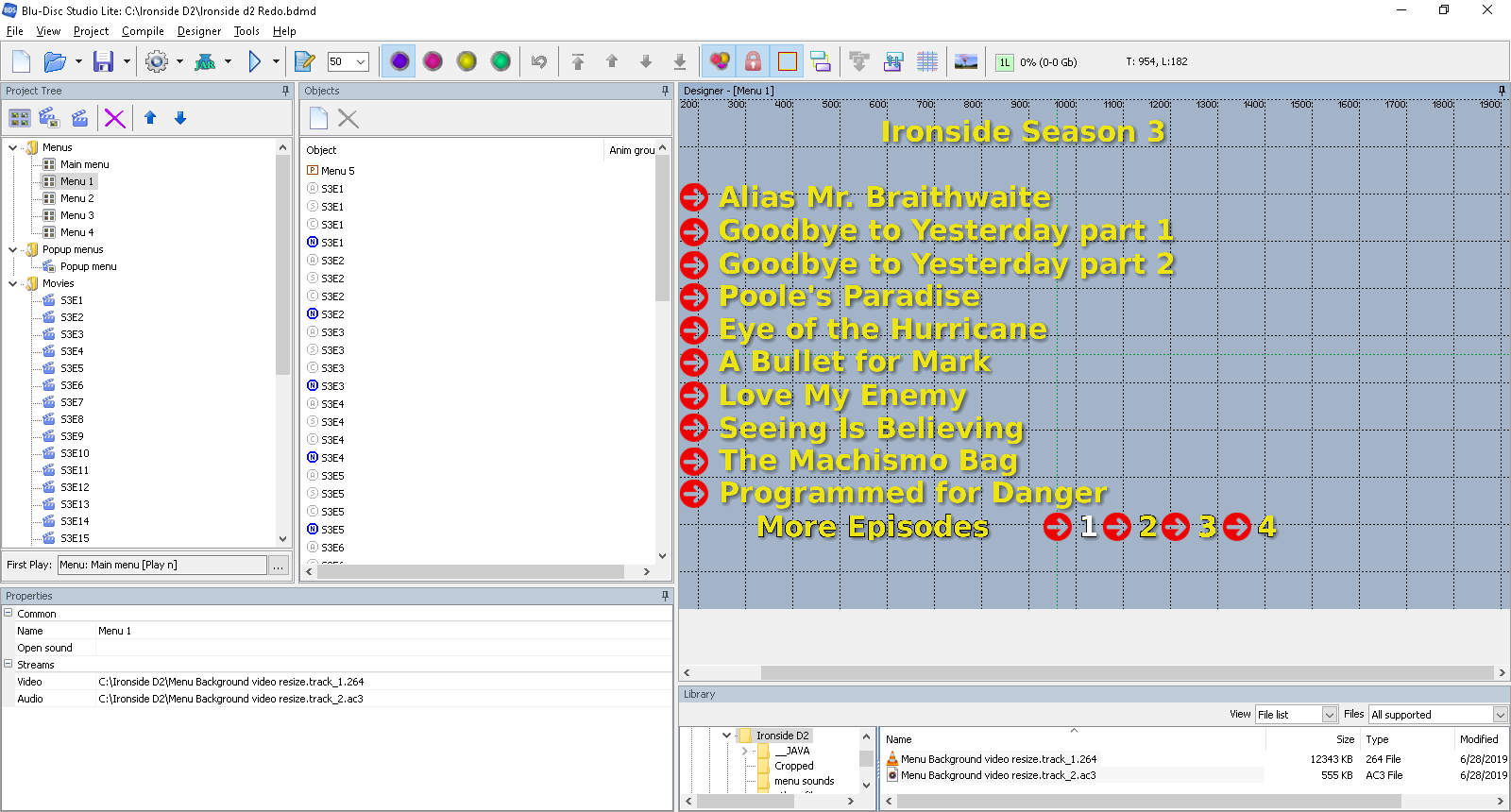Open the Compile menu
The height and width of the screenshot is (812, 1511).
point(143,31)
